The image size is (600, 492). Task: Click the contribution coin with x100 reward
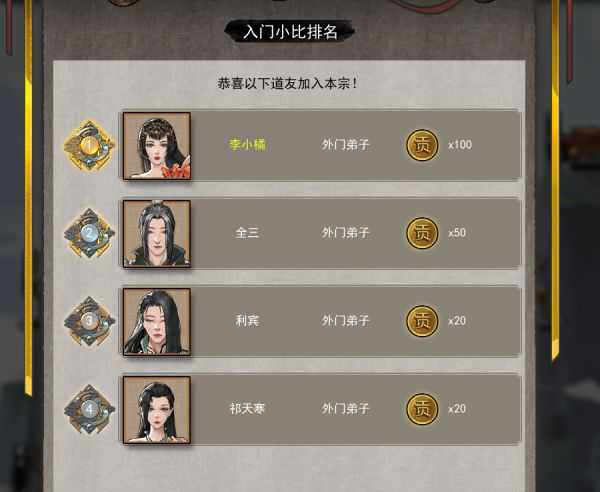422,145
